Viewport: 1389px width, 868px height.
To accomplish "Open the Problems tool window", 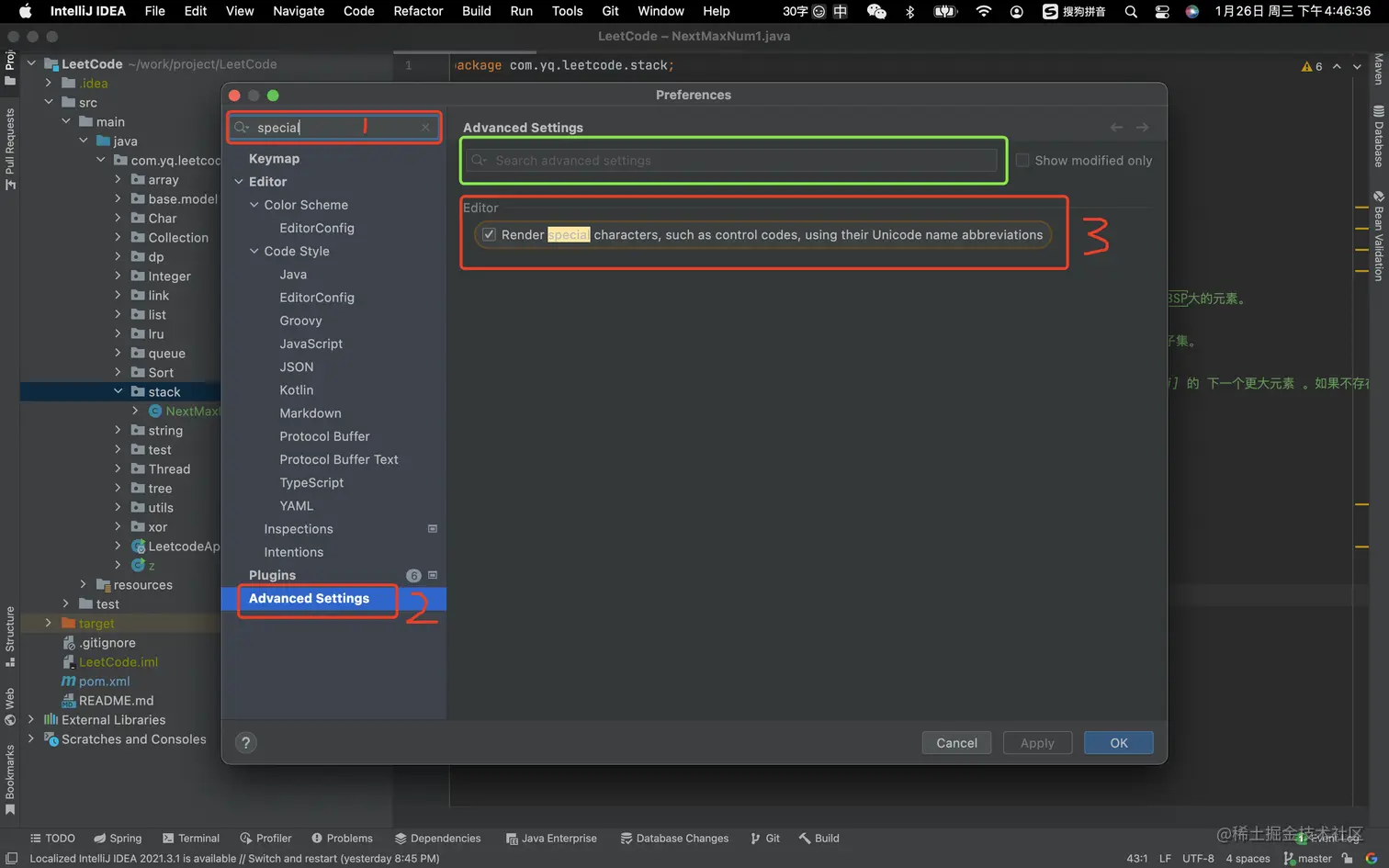I will pos(342,838).
